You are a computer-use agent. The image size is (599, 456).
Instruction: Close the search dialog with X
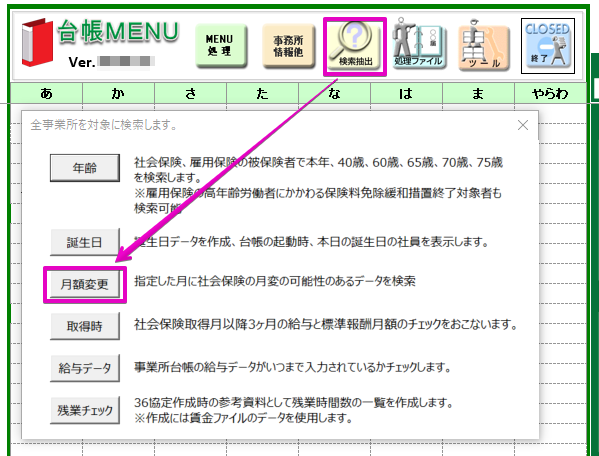523,125
